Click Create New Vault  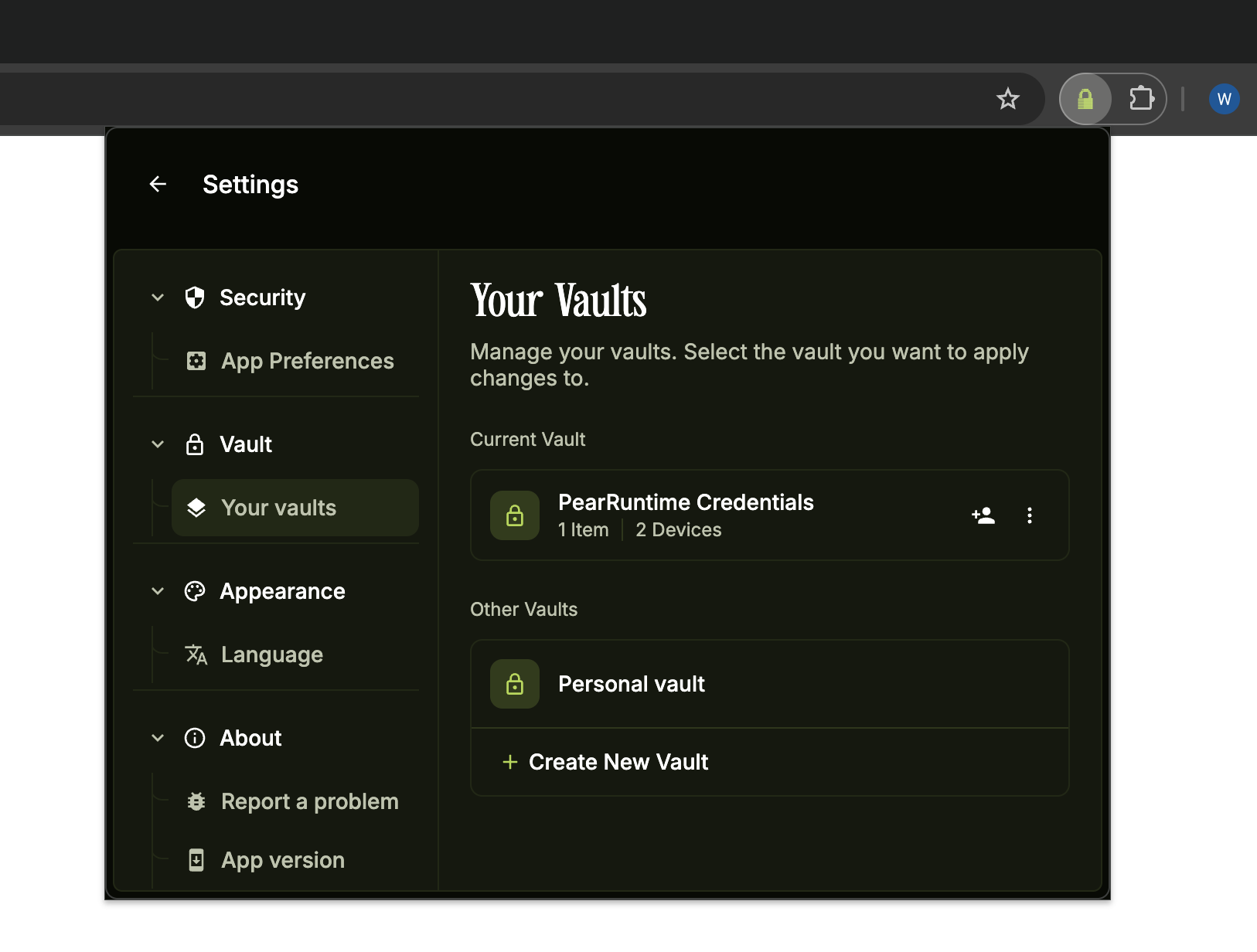click(x=770, y=762)
